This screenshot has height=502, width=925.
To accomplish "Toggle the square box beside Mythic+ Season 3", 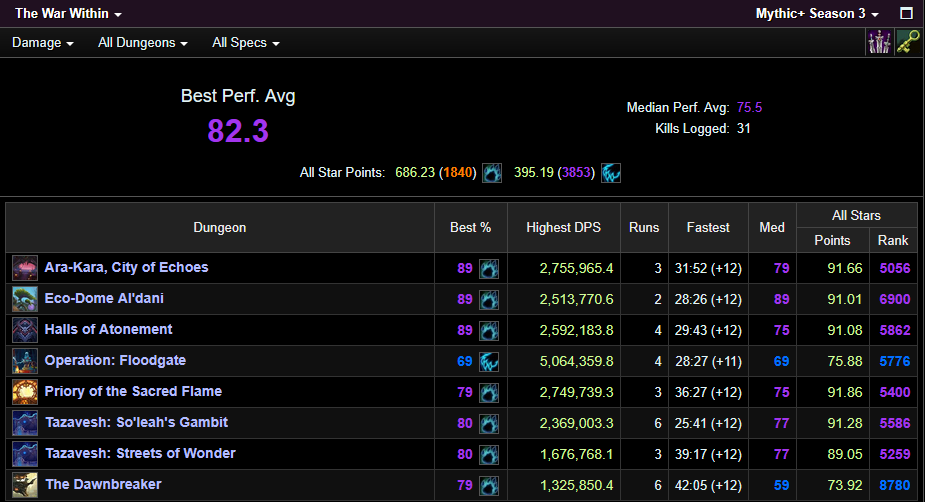I will coord(906,14).
